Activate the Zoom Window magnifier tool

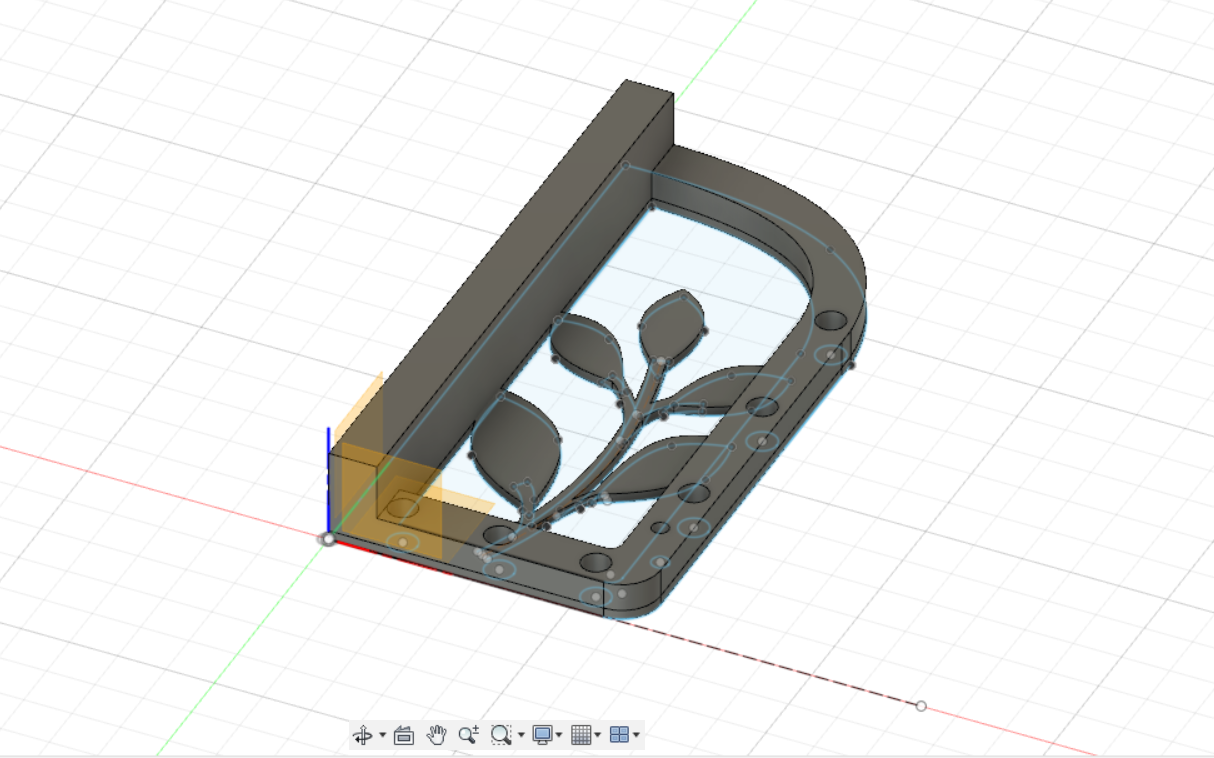pos(501,735)
